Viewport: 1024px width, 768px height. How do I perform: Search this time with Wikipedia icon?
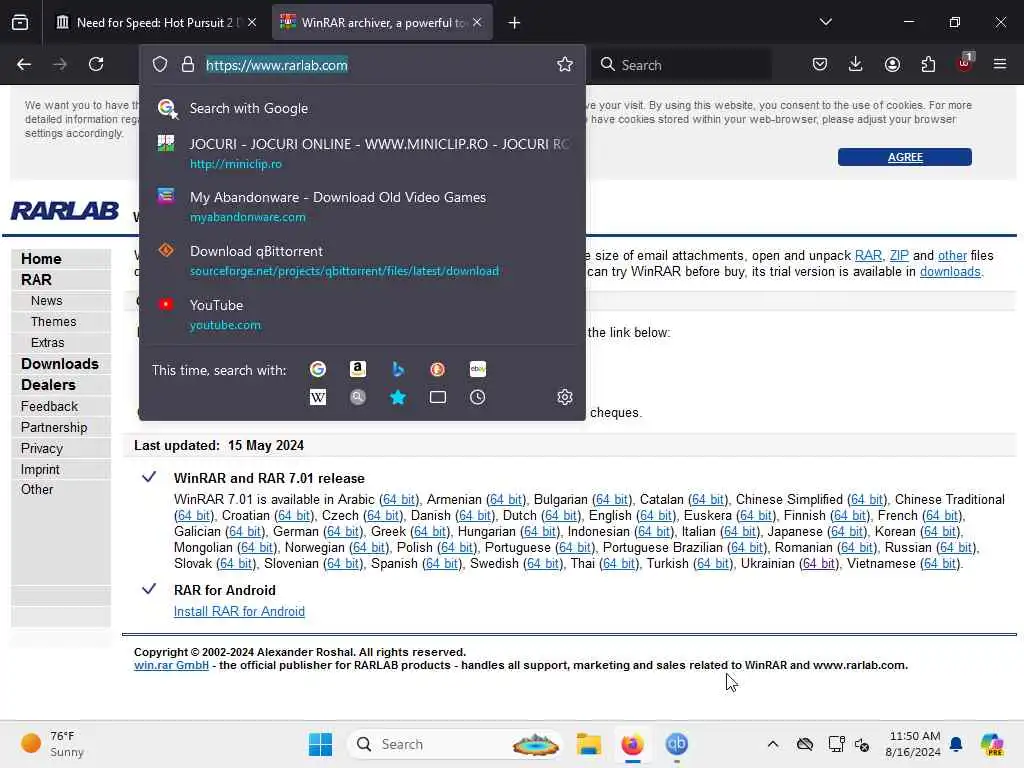coord(317,397)
